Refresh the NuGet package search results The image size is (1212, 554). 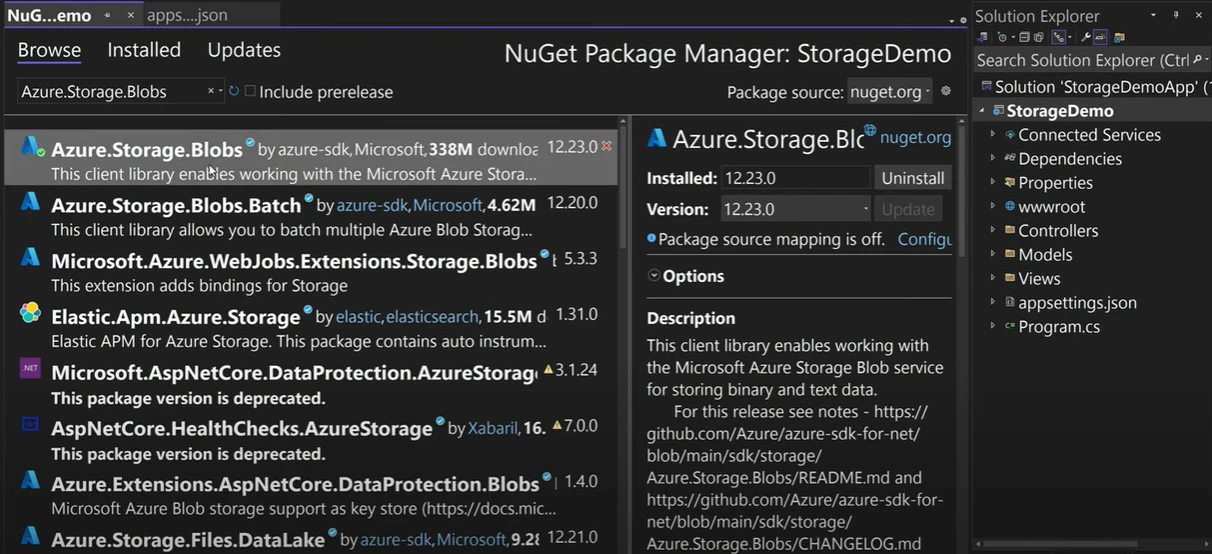click(x=234, y=91)
